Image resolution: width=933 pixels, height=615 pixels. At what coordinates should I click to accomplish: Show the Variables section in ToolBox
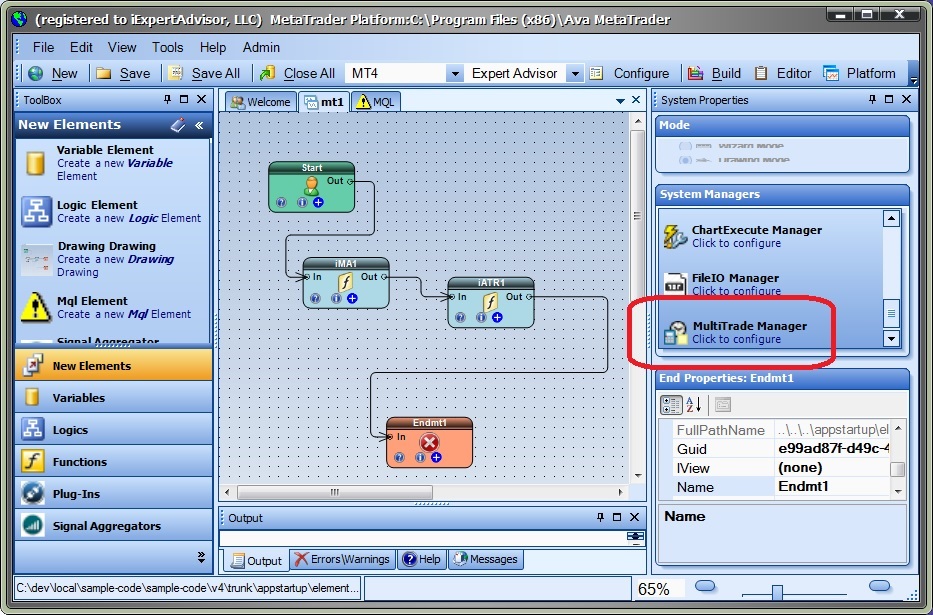point(113,397)
